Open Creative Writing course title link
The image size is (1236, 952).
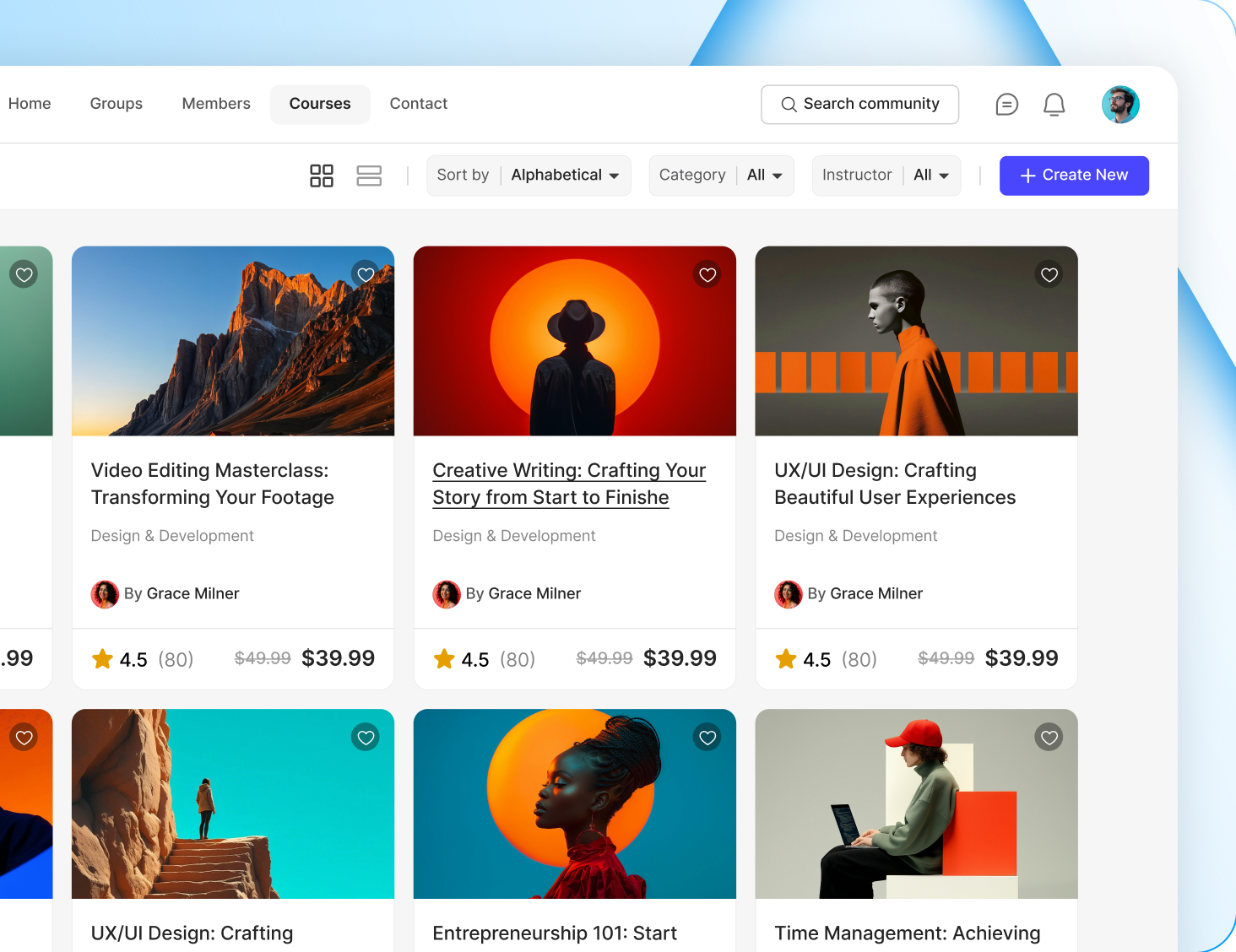coord(569,484)
